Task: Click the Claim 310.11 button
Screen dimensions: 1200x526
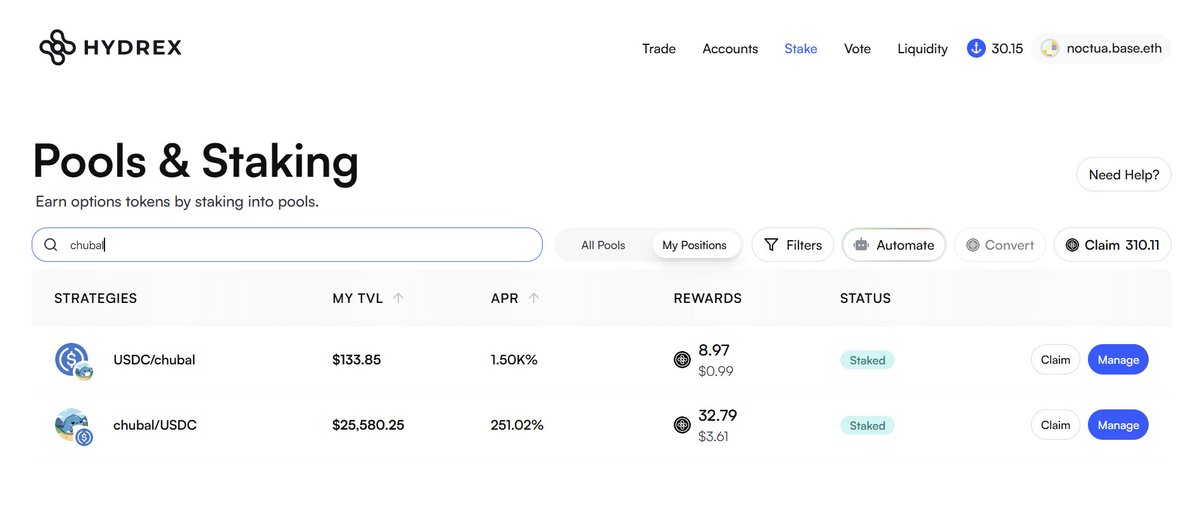Action: coord(1112,245)
